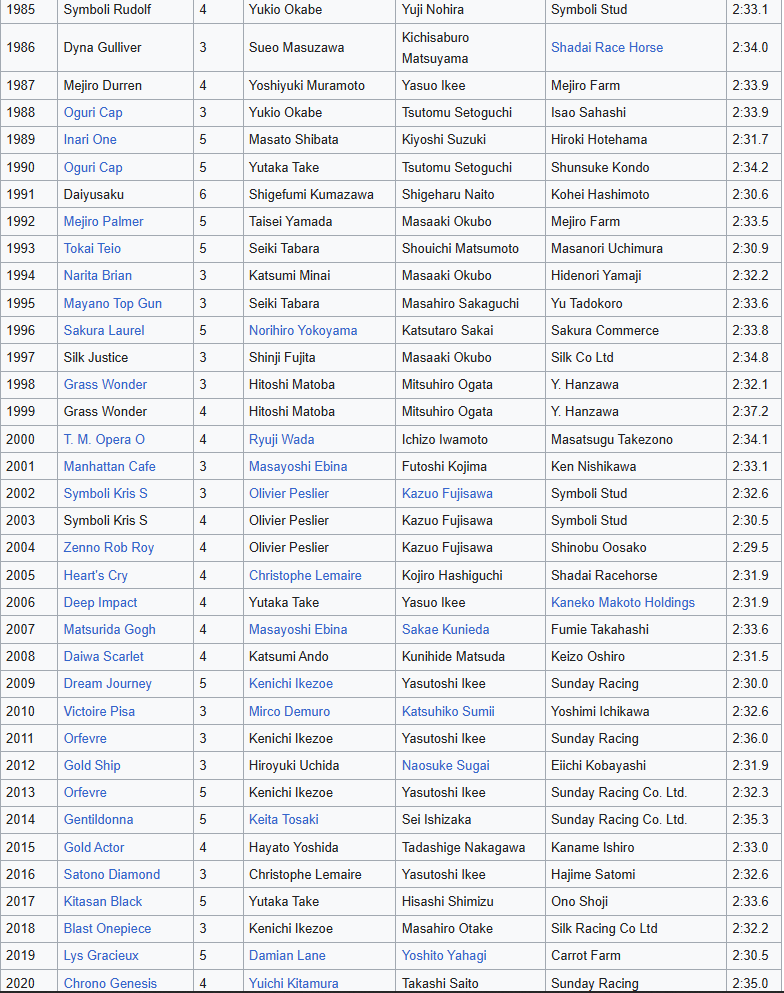Select the Ono Shoji owner cell

[x=635, y=901]
